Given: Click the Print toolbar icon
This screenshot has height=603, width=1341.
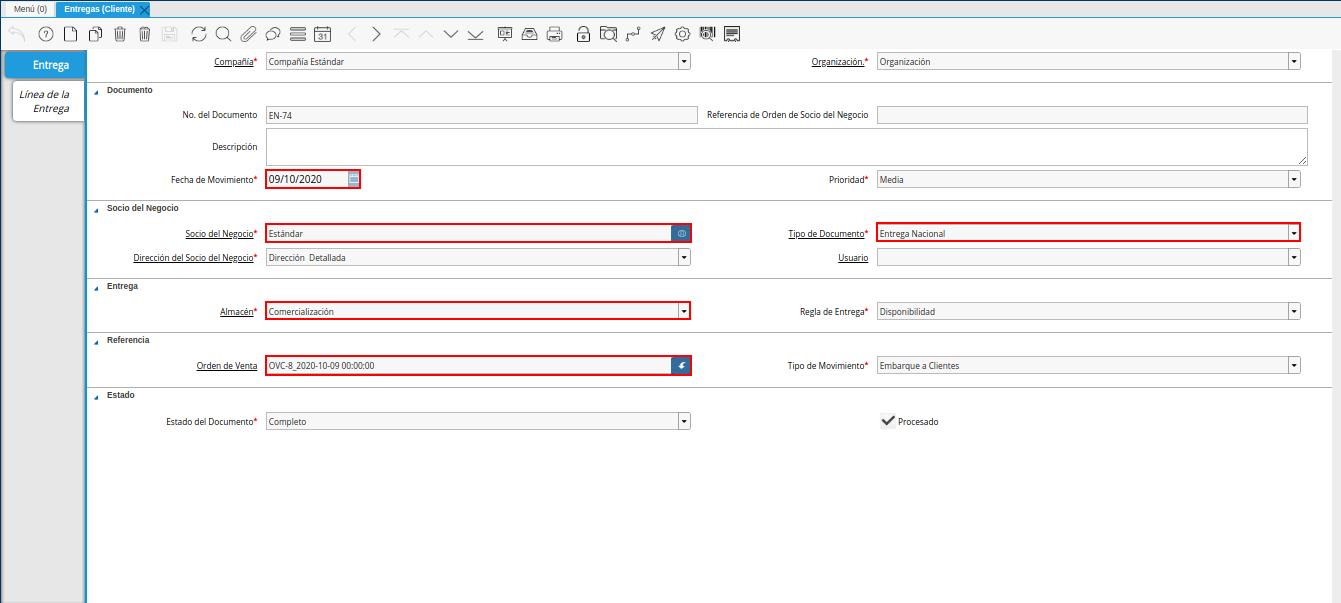Looking at the screenshot, I should coord(555,34).
